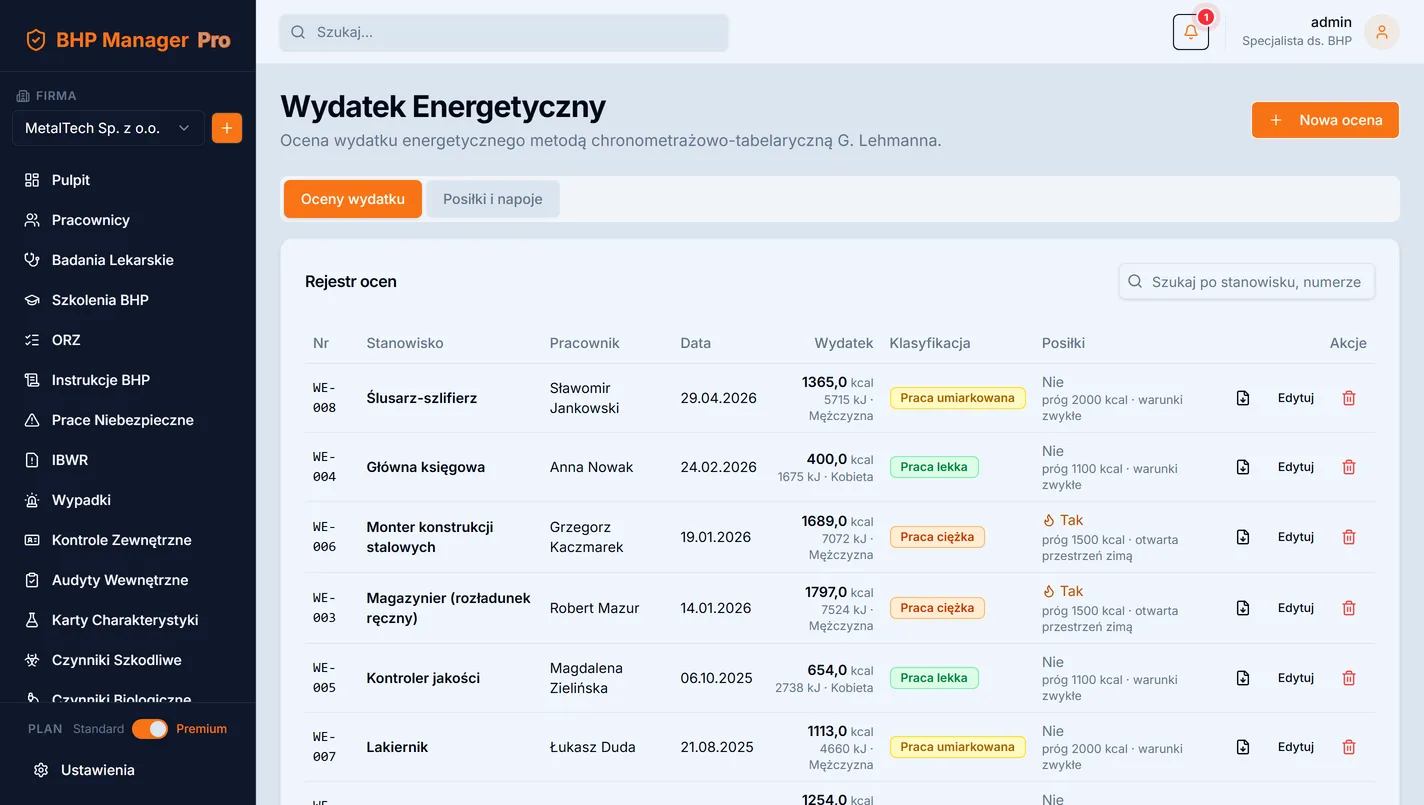This screenshot has height=805, width=1424.
Task: Click employee name Łukasz Duda
Action: click(593, 747)
